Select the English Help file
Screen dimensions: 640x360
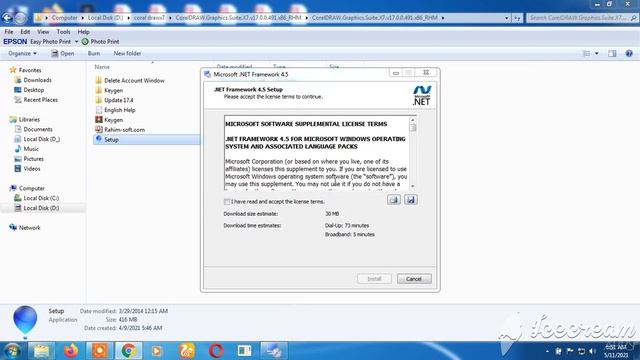tap(120, 110)
